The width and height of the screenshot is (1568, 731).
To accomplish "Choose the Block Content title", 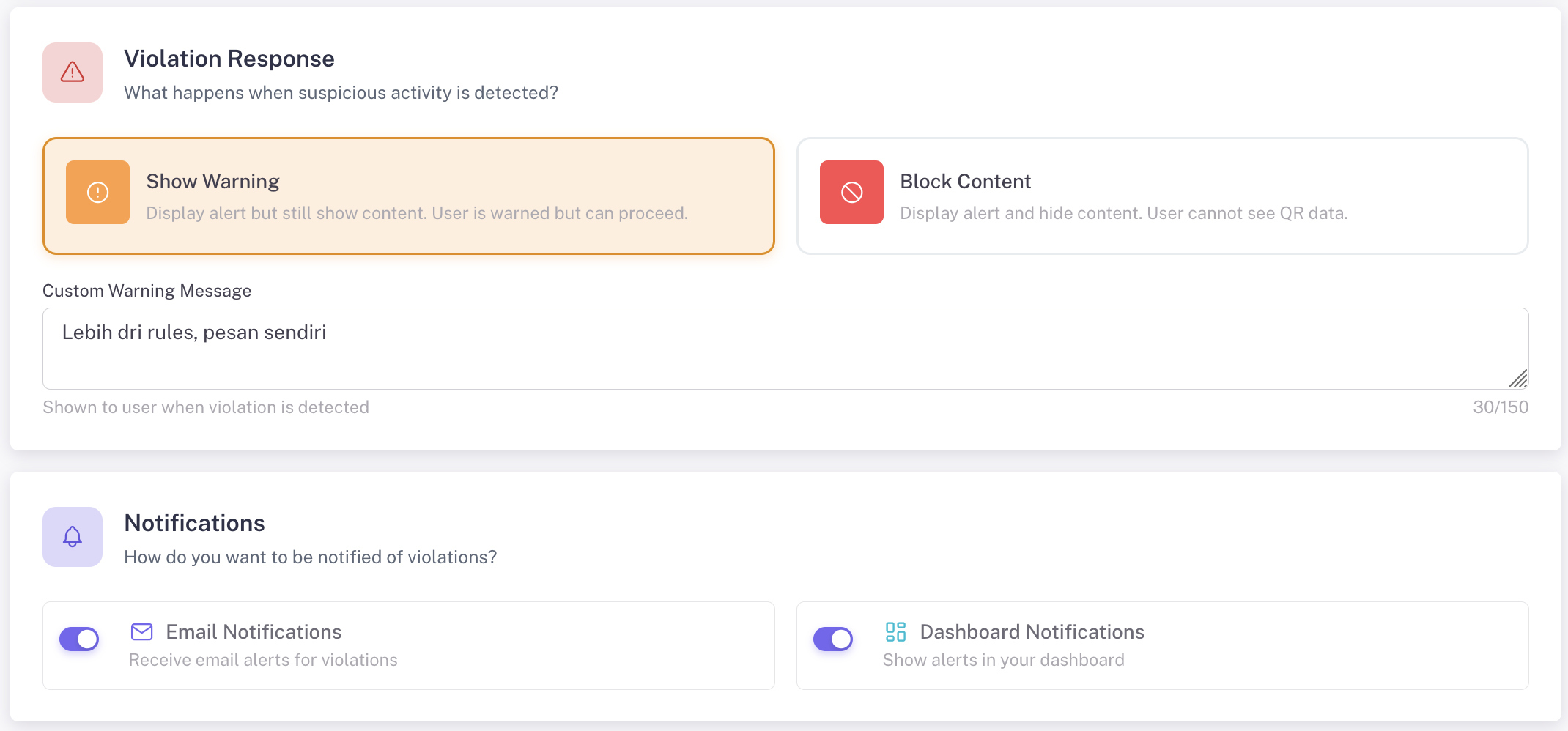I will click(x=965, y=182).
